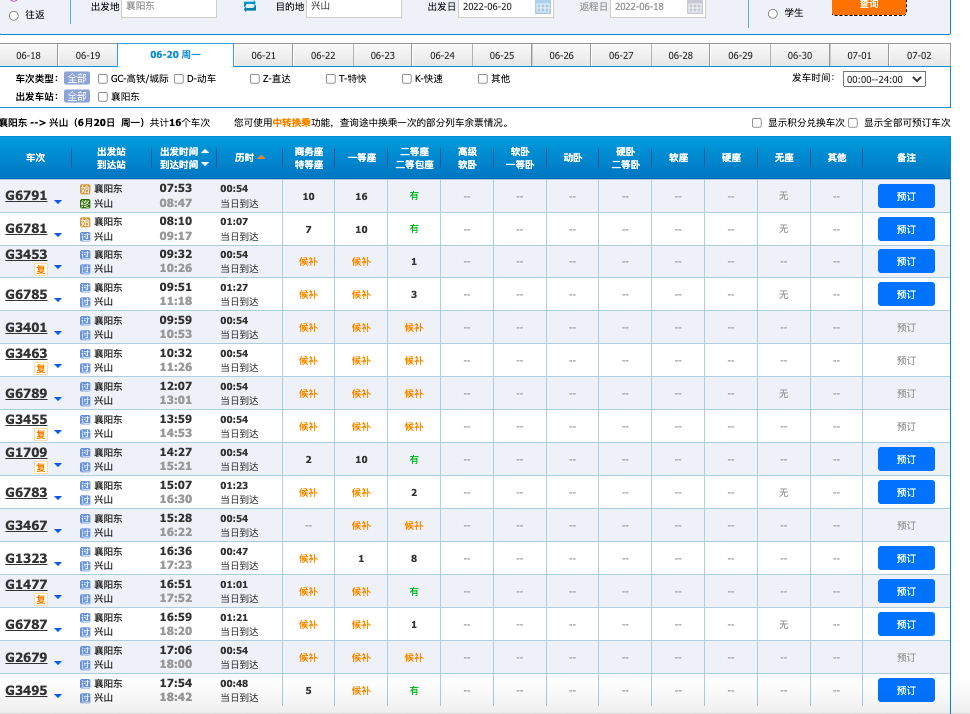Click 有 in G1477 二等座 cell

pyautogui.click(x=414, y=591)
